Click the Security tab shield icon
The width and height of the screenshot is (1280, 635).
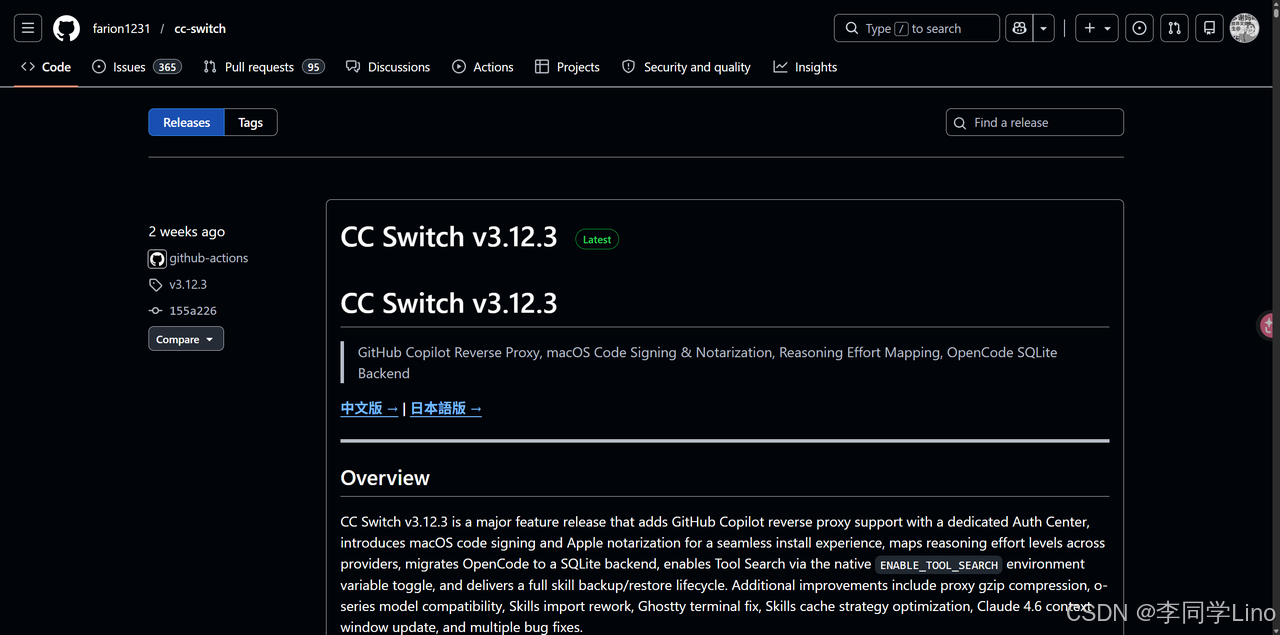point(629,67)
